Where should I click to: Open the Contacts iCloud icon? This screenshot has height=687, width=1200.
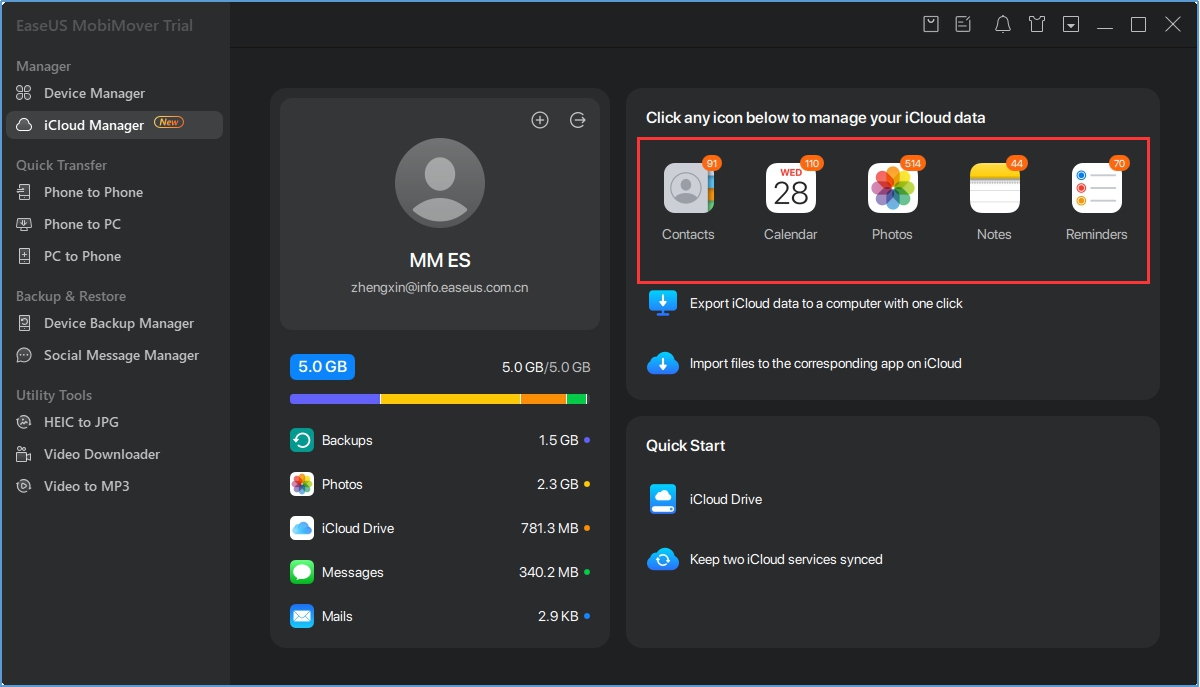click(688, 189)
